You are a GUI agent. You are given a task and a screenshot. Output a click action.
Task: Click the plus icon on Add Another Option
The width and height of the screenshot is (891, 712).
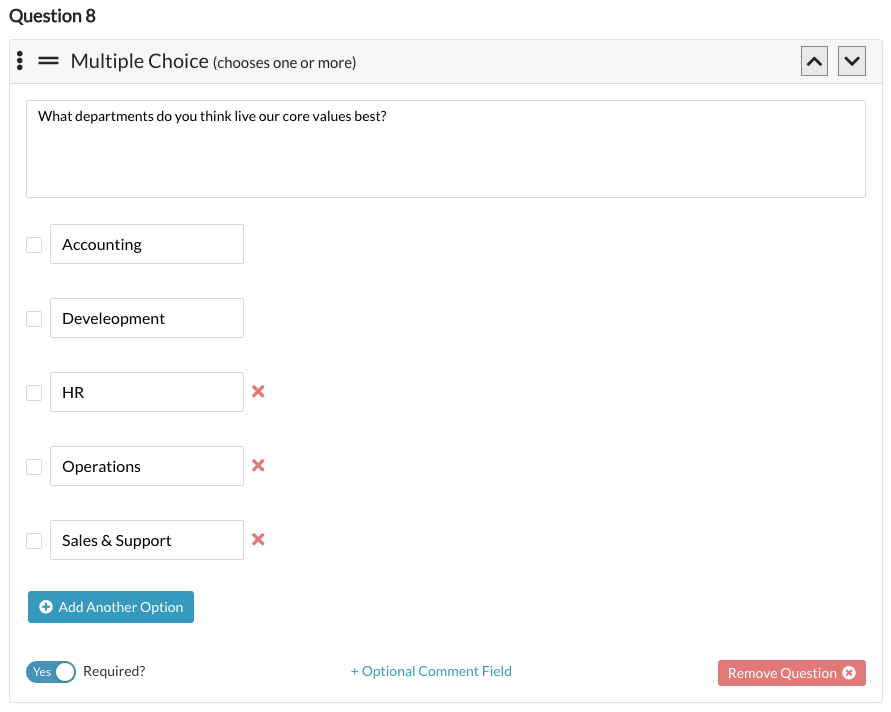[x=45, y=606]
